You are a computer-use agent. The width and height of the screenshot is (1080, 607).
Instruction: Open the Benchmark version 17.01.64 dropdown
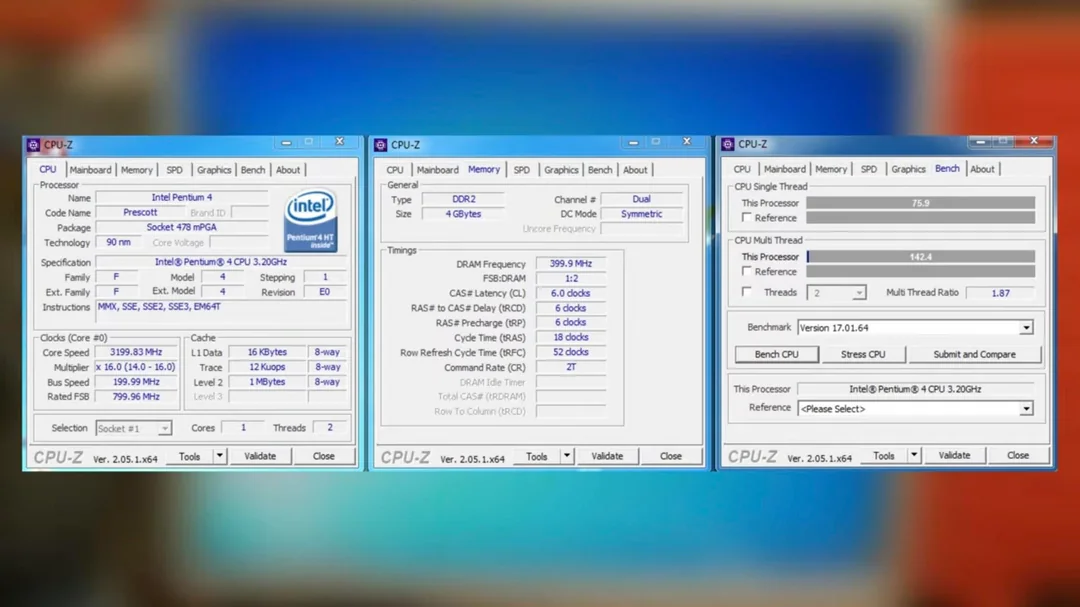pos(915,328)
